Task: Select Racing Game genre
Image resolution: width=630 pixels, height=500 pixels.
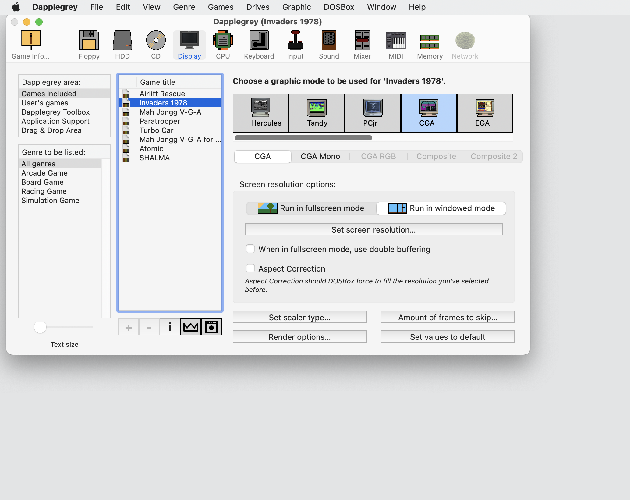Action: (x=60, y=191)
